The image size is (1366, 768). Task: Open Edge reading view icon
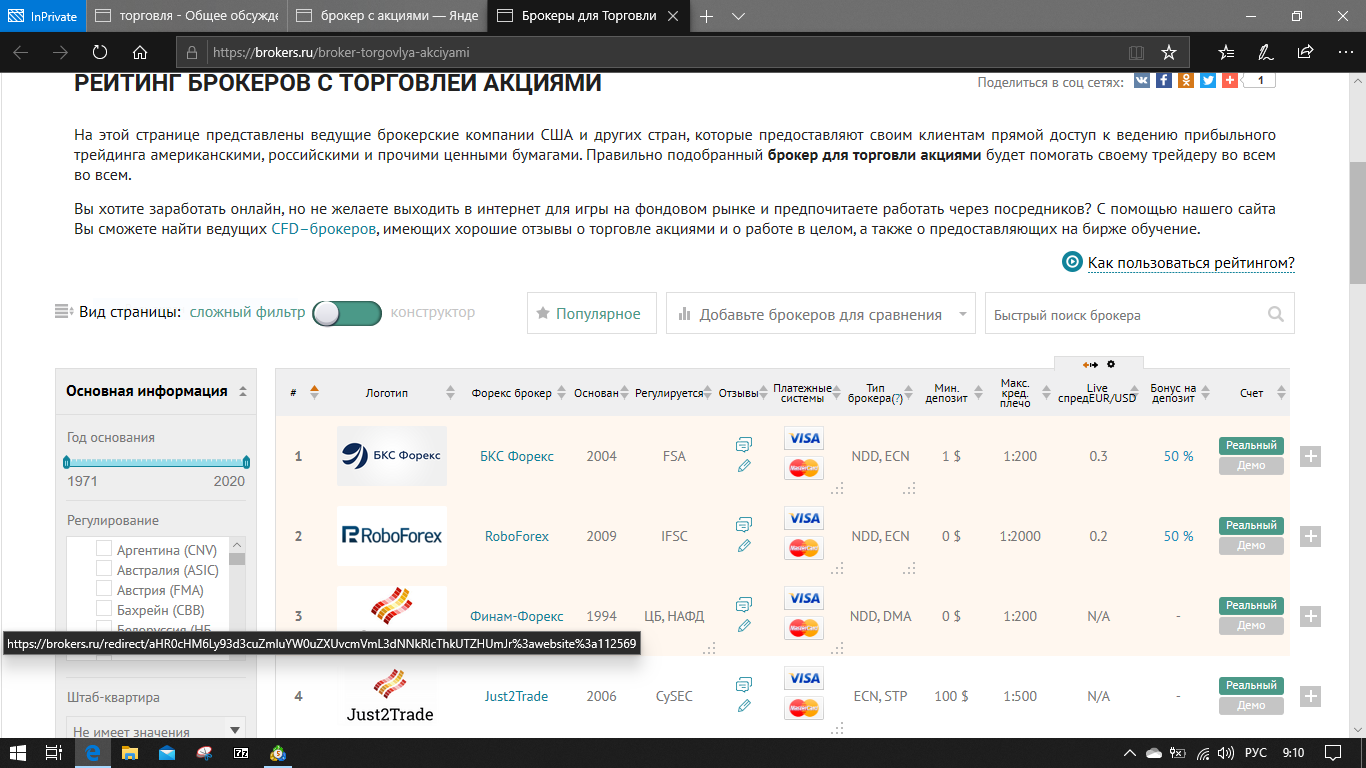(x=1136, y=52)
